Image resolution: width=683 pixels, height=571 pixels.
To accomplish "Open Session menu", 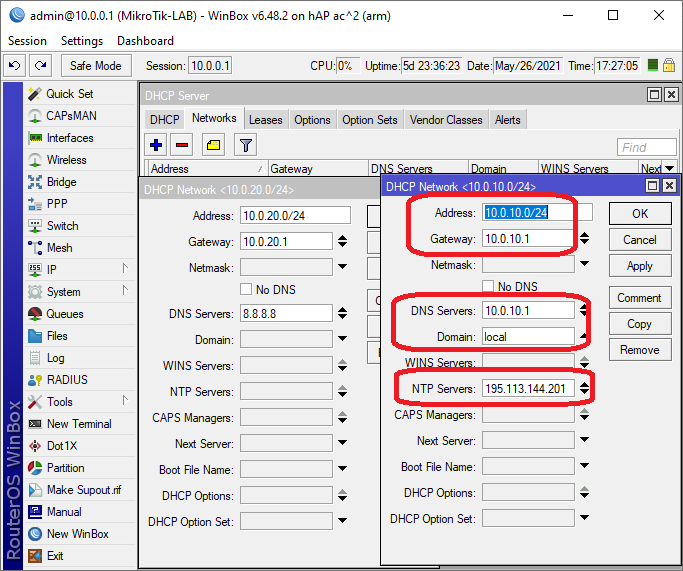I will [27, 41].
